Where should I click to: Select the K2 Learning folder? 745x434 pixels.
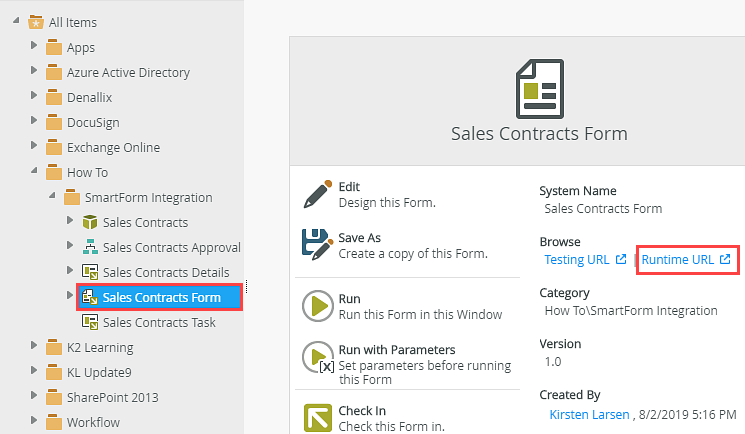pos(100,348)
